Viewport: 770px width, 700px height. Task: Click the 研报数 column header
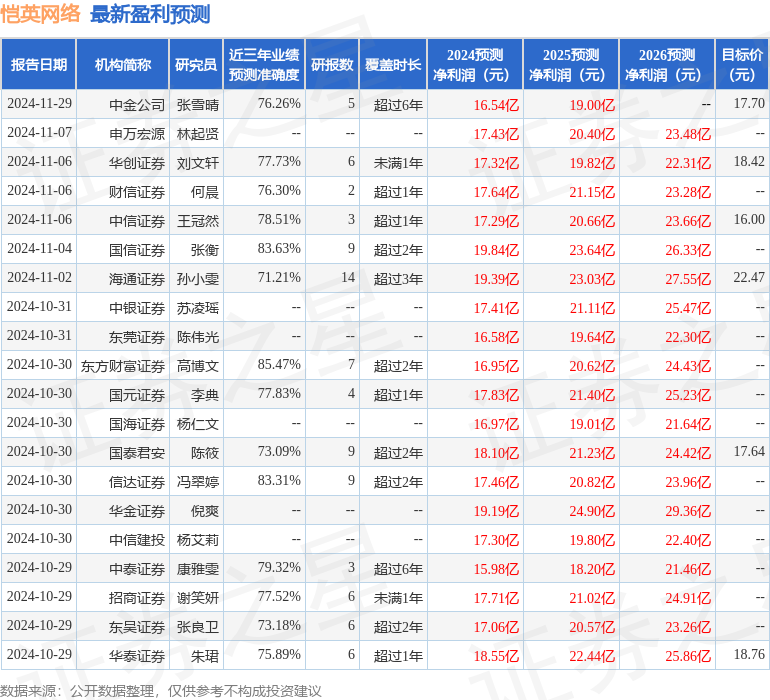[x=332, y=64]
